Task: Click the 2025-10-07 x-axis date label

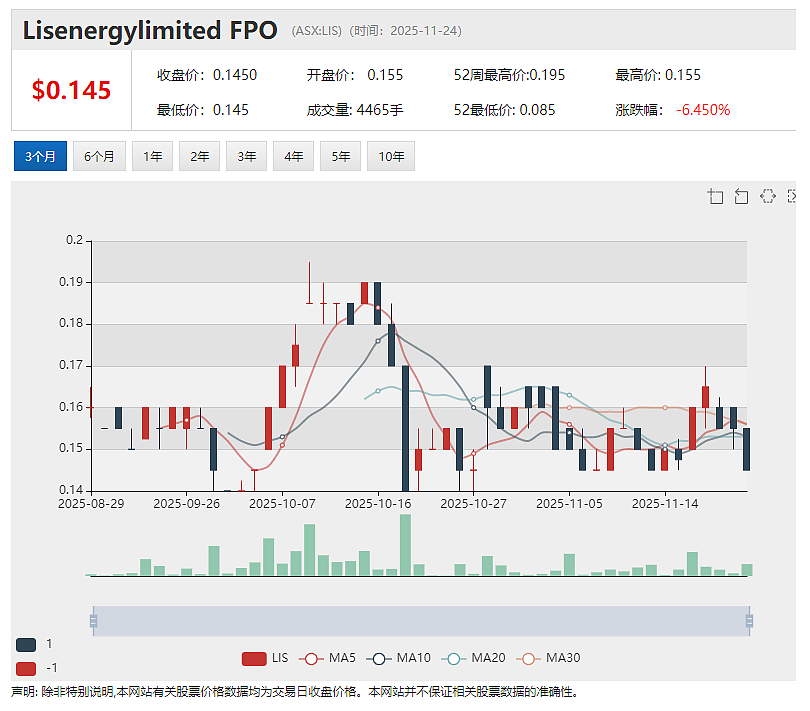Action: pyautogui.click(x=282, y=504)
